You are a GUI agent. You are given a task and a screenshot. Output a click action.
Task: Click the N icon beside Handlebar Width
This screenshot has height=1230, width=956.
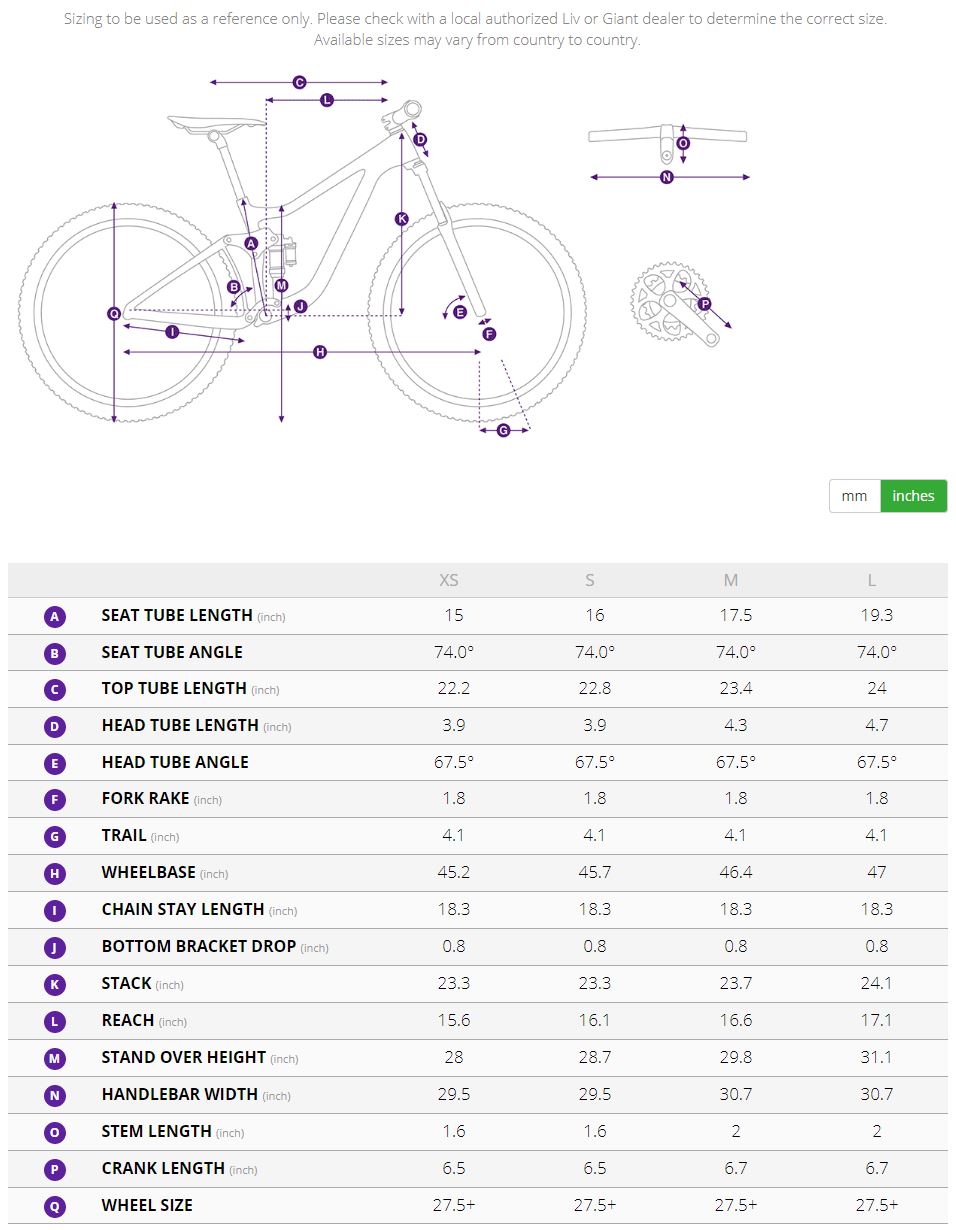tap(55, 1096)
